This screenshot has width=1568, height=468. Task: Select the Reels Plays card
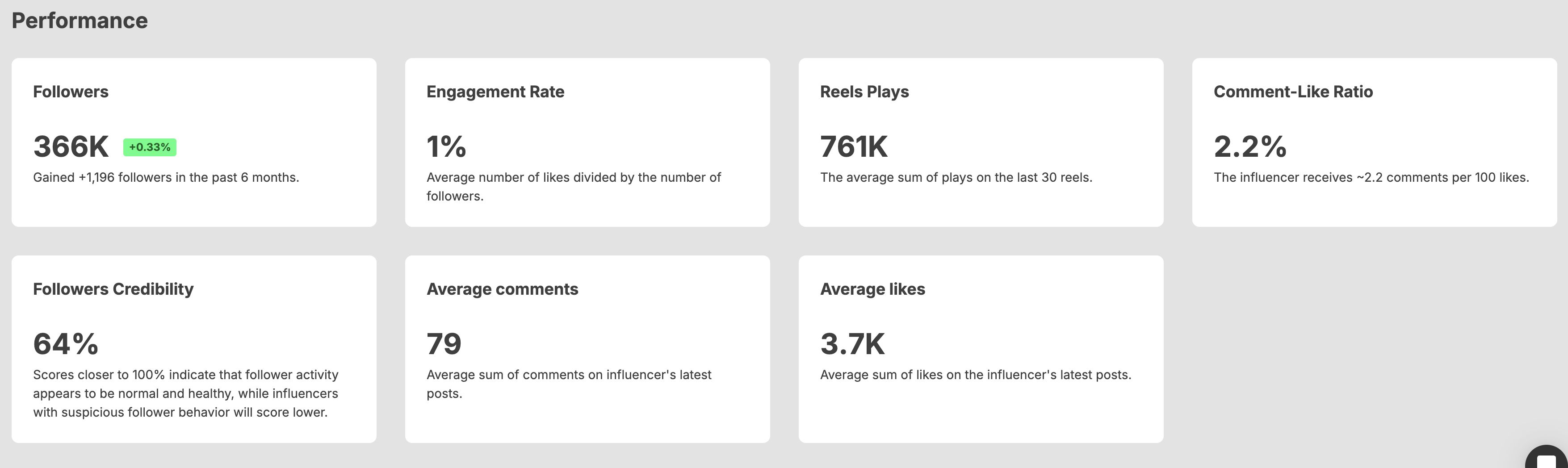981,142
